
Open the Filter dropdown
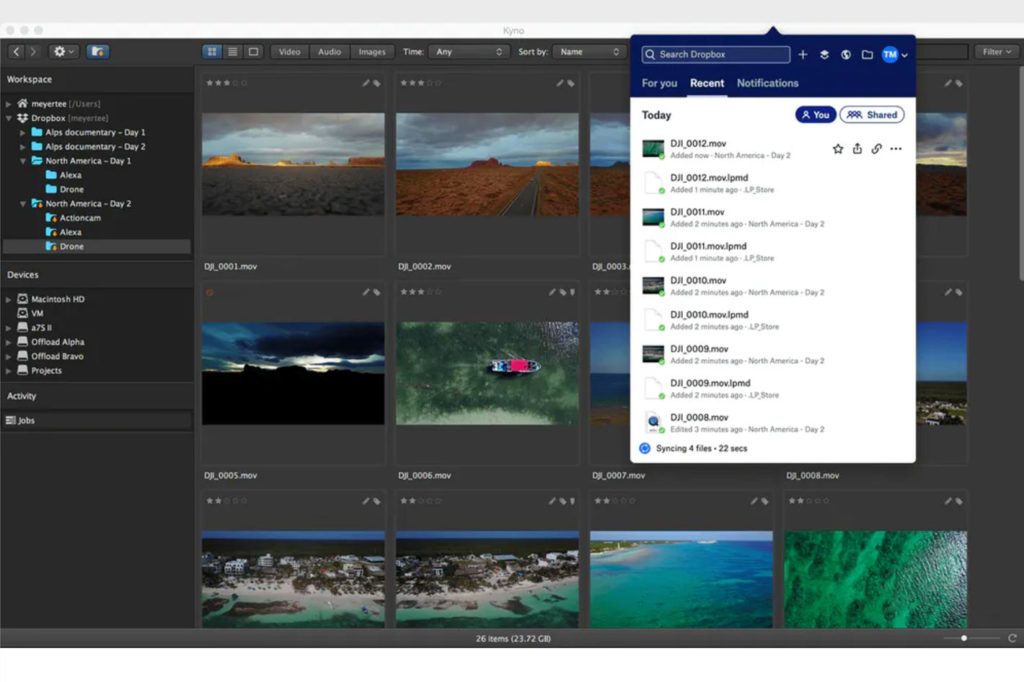click(997, 52)
